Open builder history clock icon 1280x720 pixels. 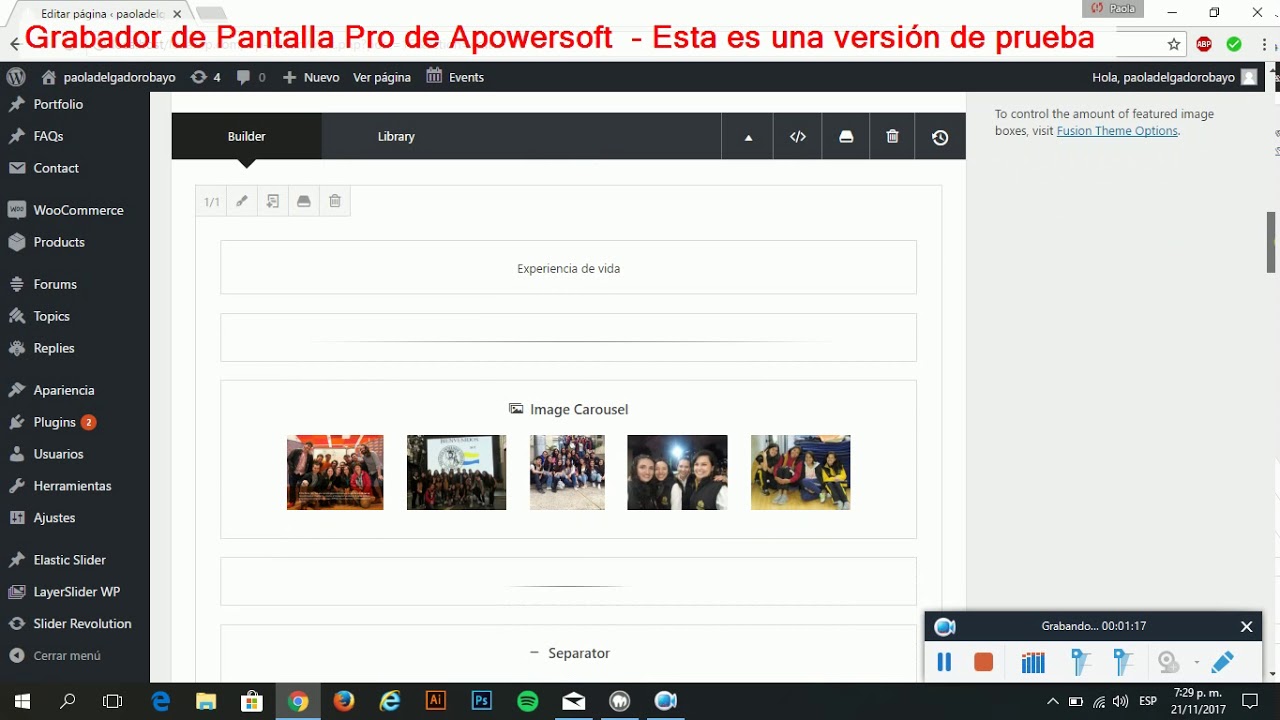tap(940, 137)
